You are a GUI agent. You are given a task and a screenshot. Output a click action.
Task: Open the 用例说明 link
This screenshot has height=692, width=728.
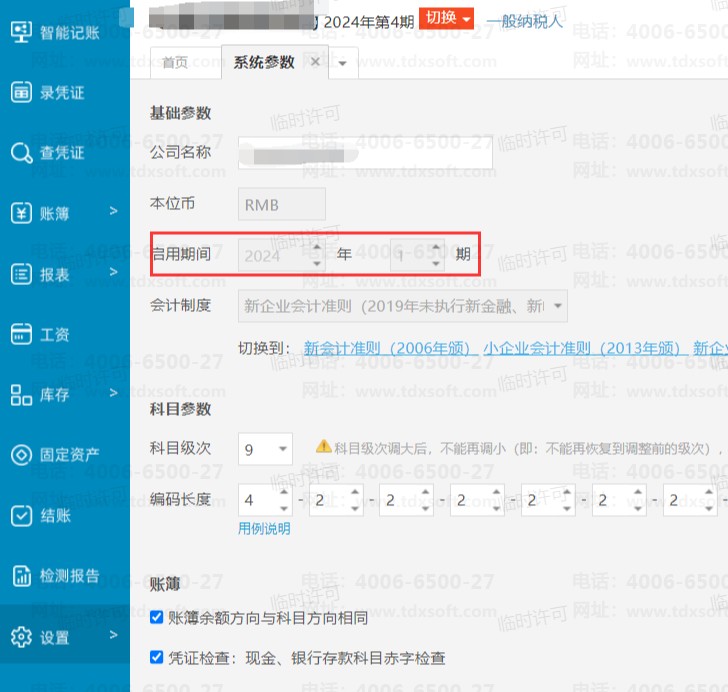(x=264, y=528)
